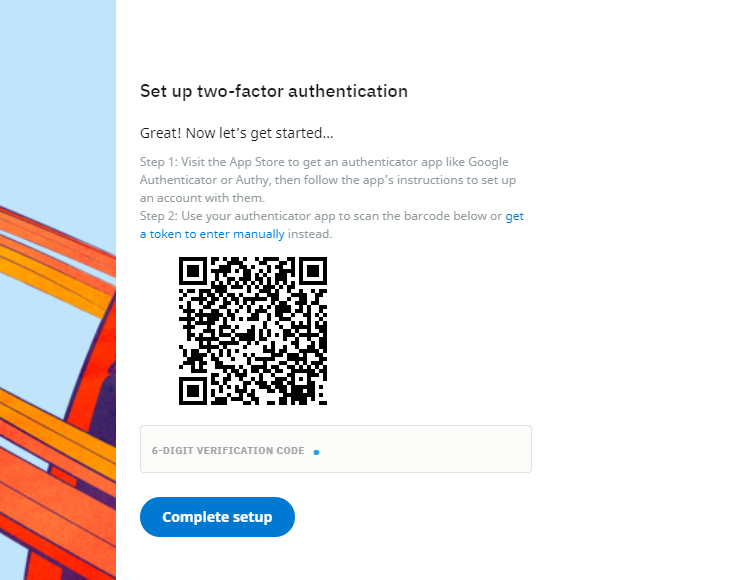Click the QR code's top-left finder square

[193, 270]
